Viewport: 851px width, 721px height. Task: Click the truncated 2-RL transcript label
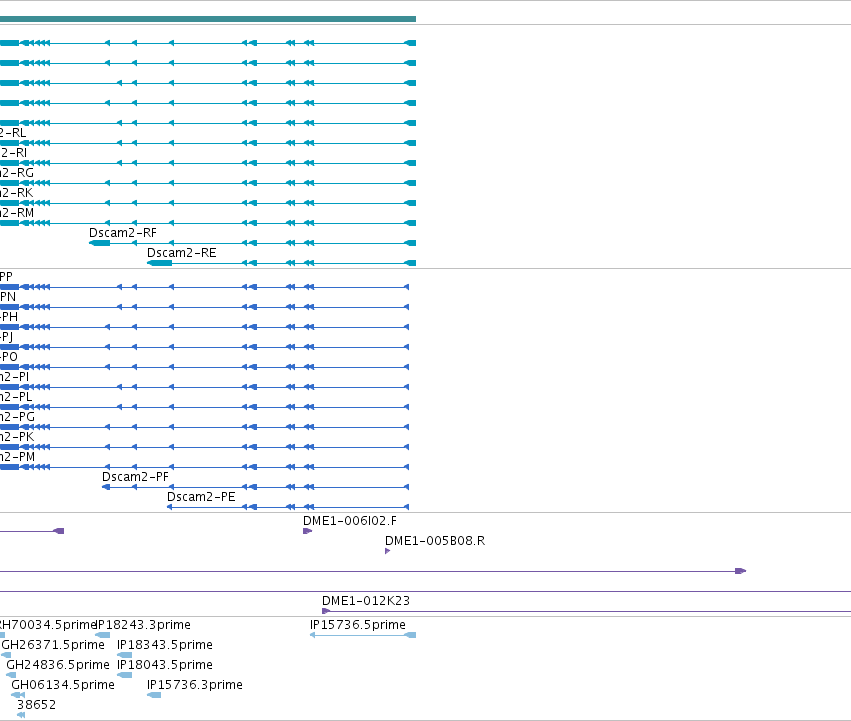13,133
